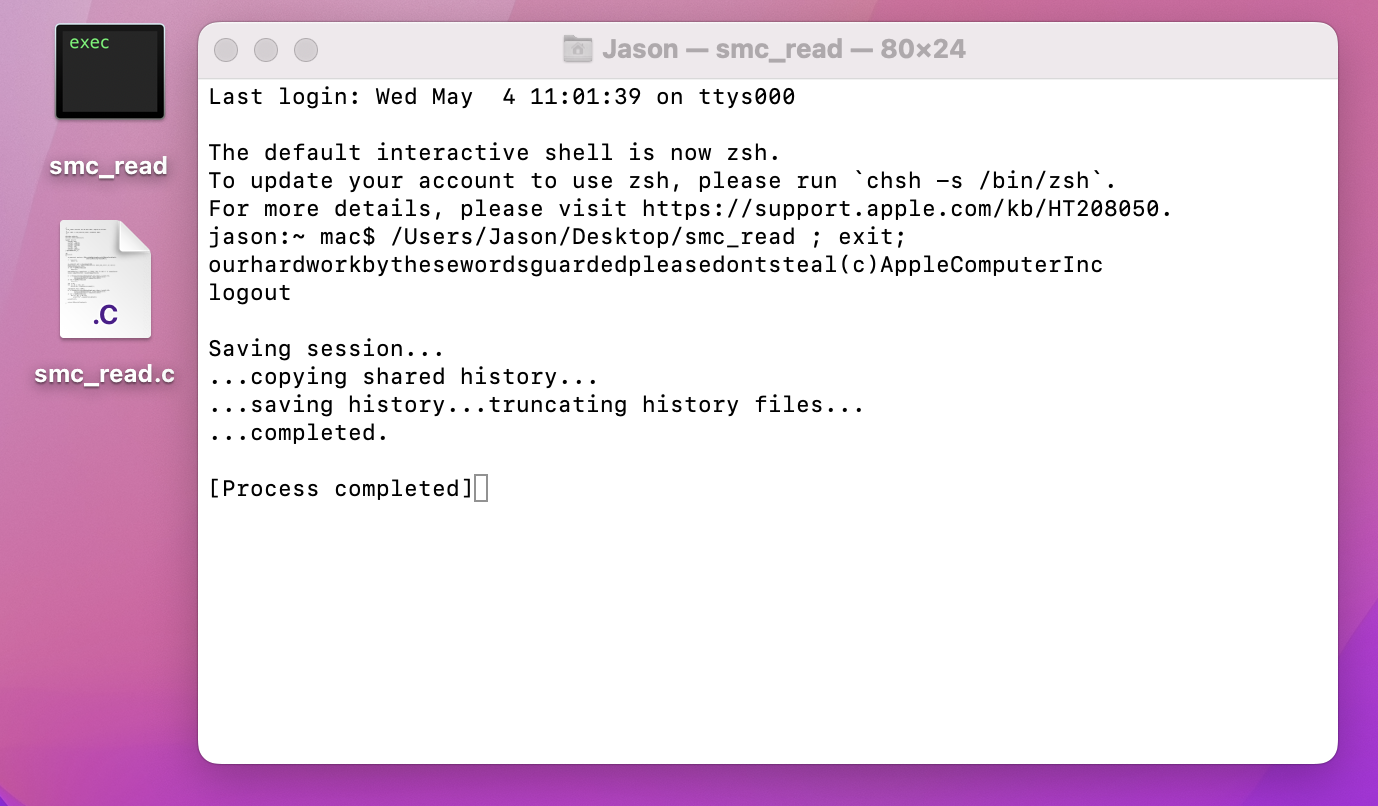This screenshot has height=806, width=1378.
Task: Click the terminal cursor block
Action: click(481, 489)
